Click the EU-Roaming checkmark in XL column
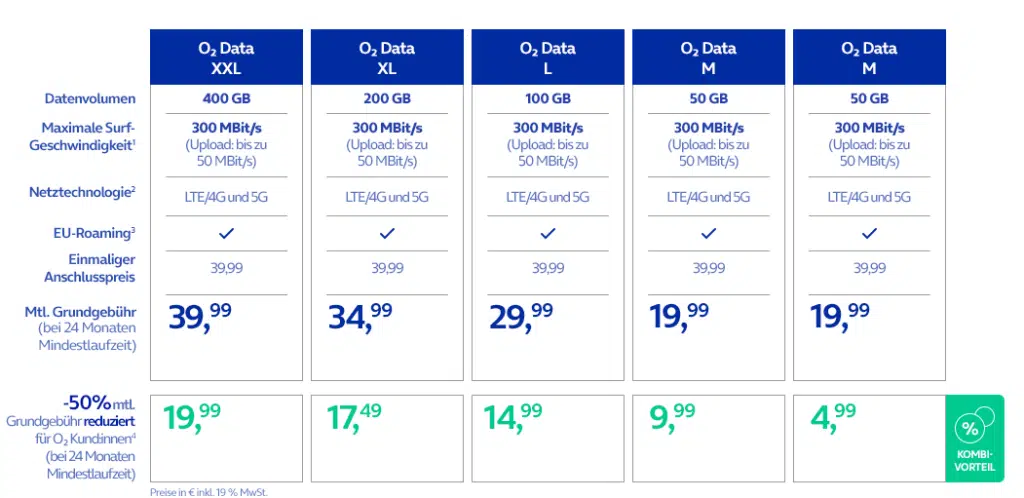 (387, 233)
